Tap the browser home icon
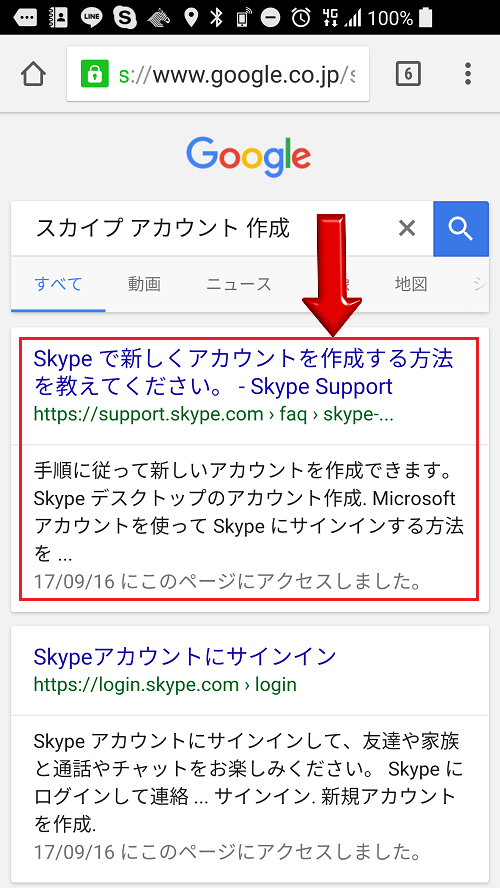Screen dimensions: 500x888 click(x=33, y=74)
